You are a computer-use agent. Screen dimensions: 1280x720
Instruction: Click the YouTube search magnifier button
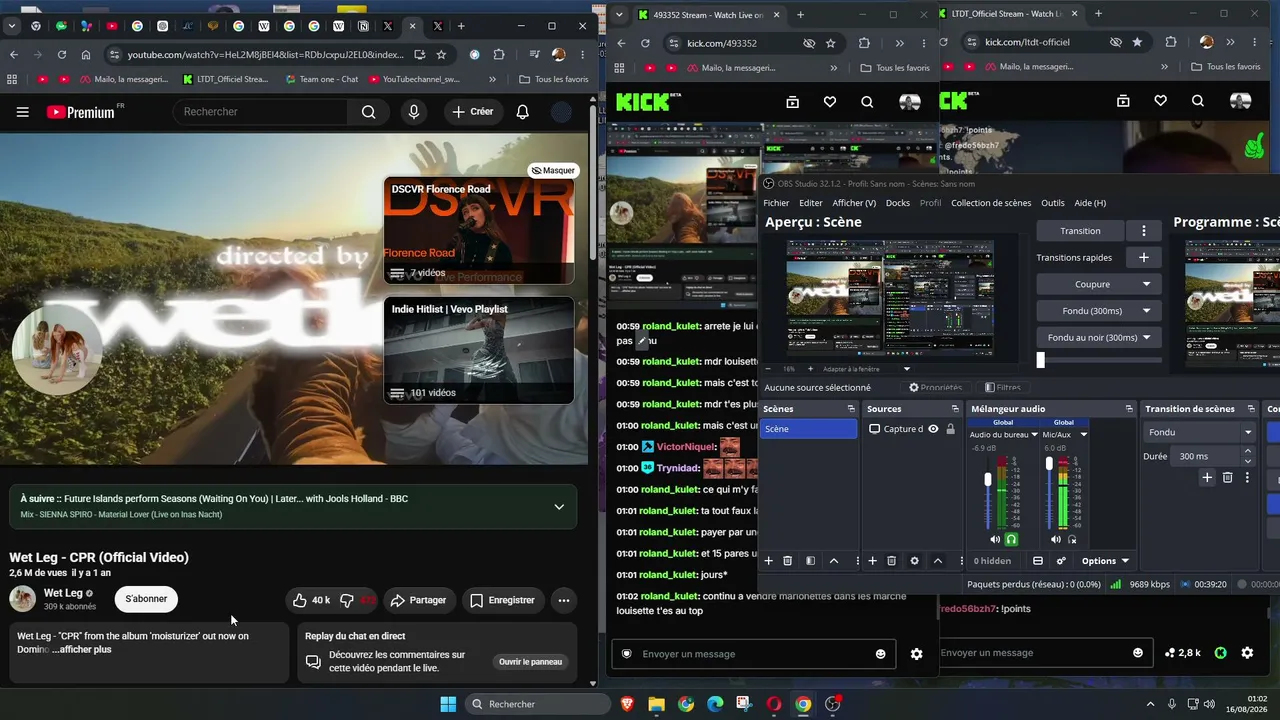[x=369, y=112]
